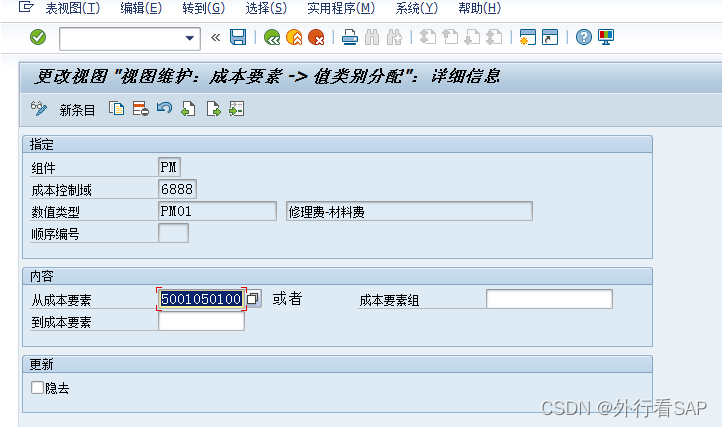
Task: Open Find with the binoculars icon
Action: point(372,37)
